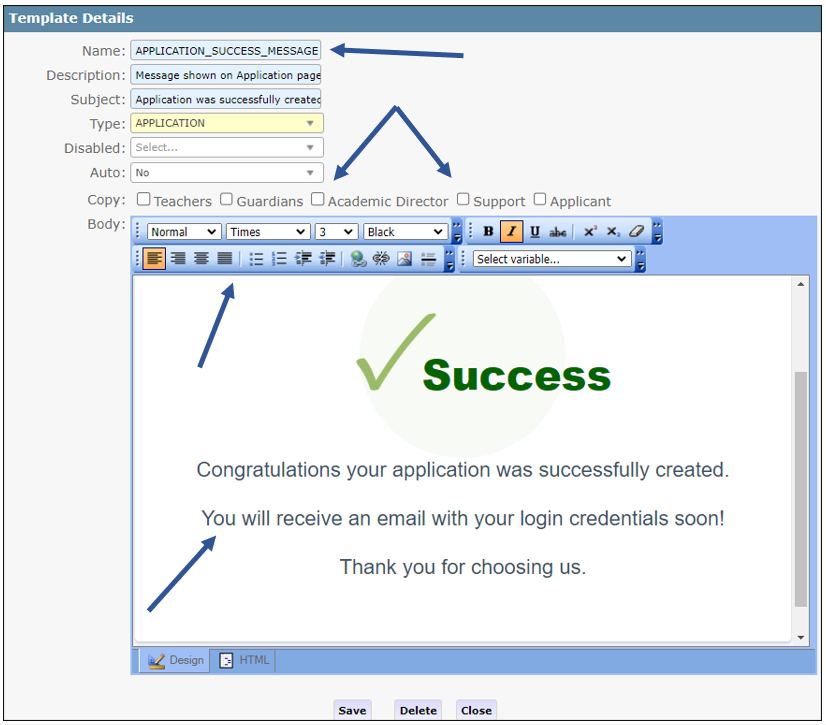Check the Academic Director checkbox

tap(318, 200)
